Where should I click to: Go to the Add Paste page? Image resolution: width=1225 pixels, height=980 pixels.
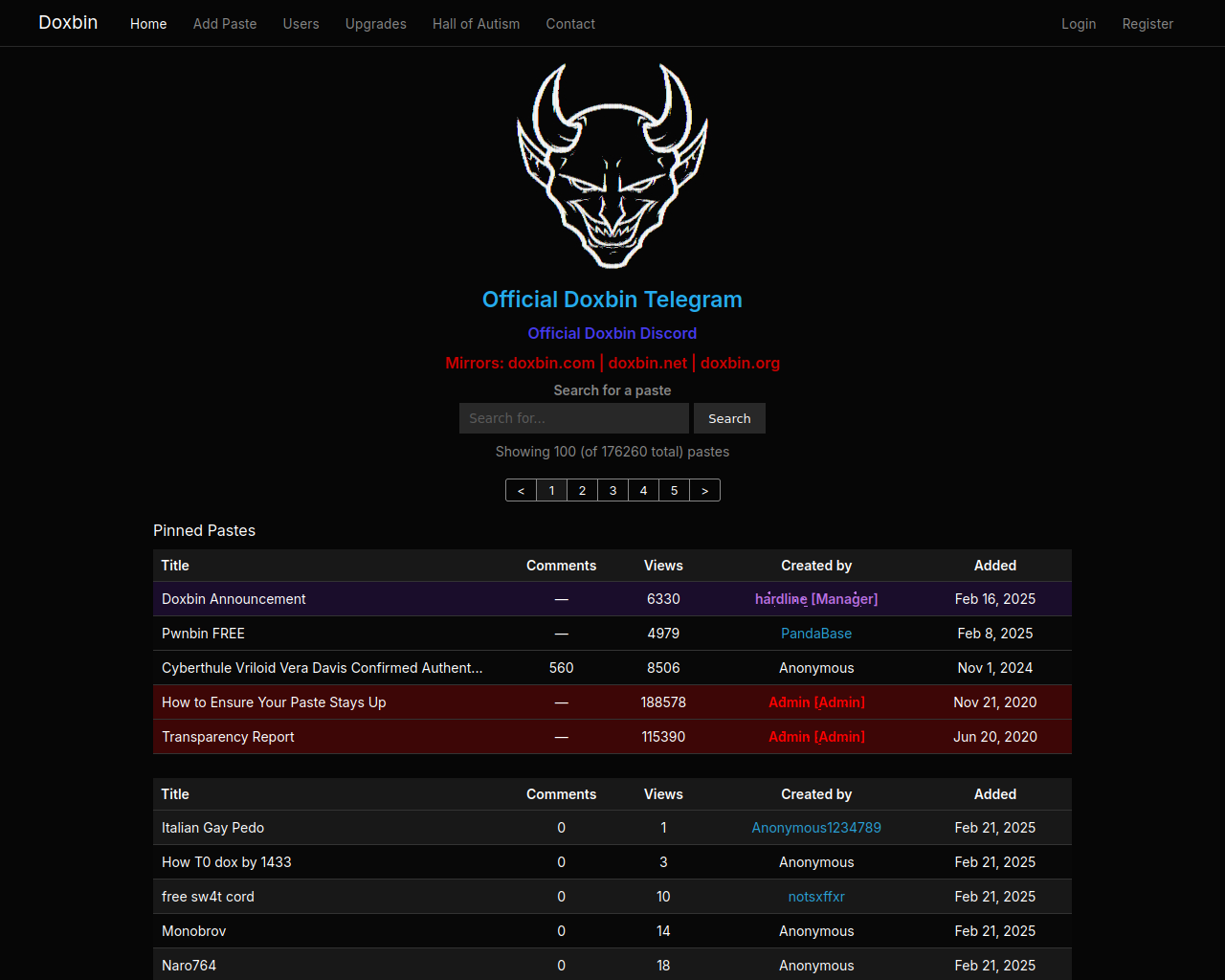click(225, 24)
